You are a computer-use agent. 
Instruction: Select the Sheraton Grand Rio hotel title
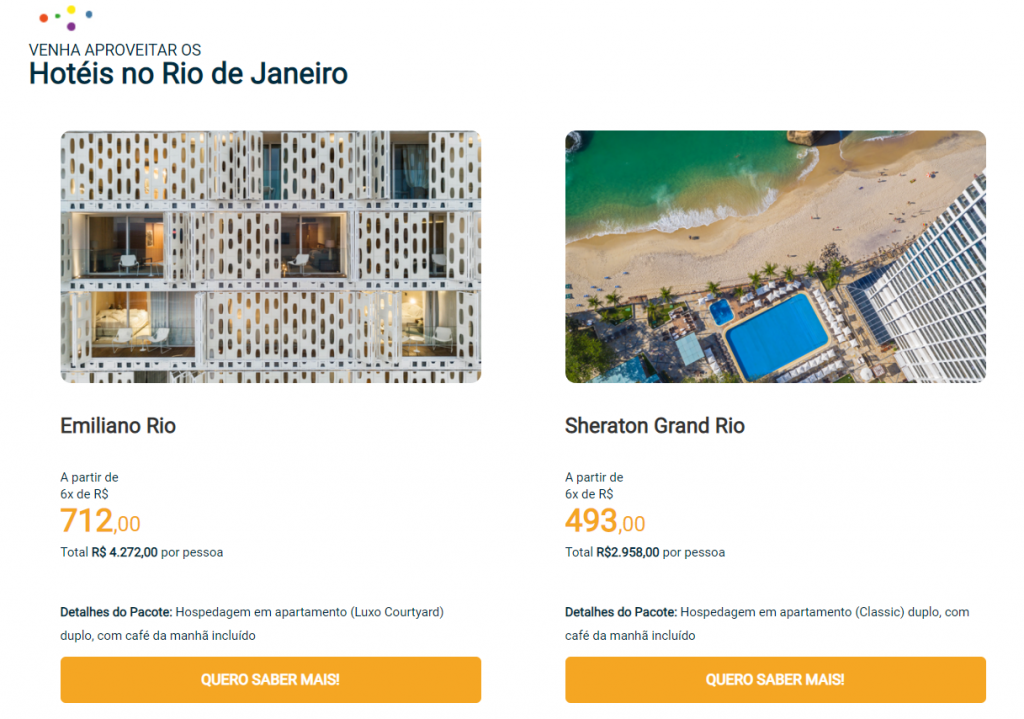(654, 426)
